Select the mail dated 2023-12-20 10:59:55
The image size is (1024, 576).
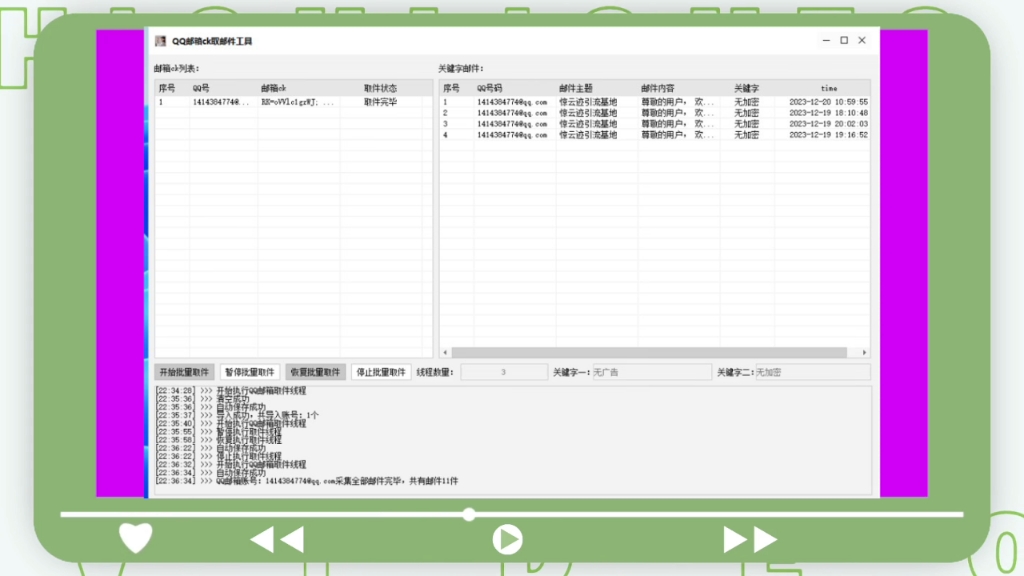(655, 103)
